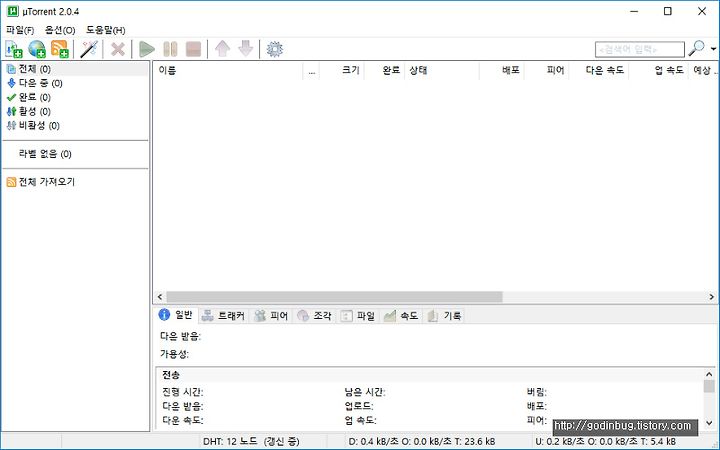Click the green Start torrent play icon

[x=147, y=49]
